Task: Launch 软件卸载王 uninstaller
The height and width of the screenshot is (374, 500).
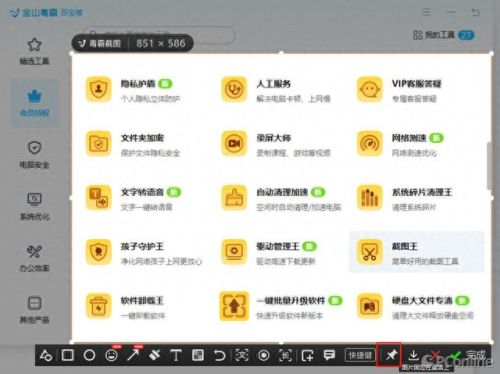Action: pyautogui.click(x=126, y=307)
